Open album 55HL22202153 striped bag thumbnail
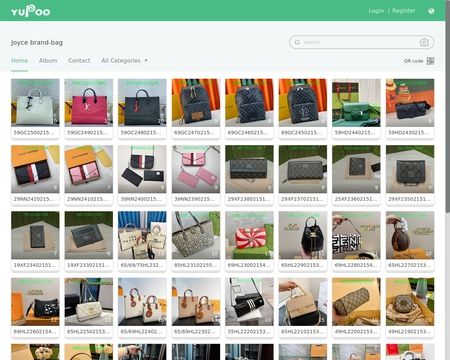 [x=249, y=302]
